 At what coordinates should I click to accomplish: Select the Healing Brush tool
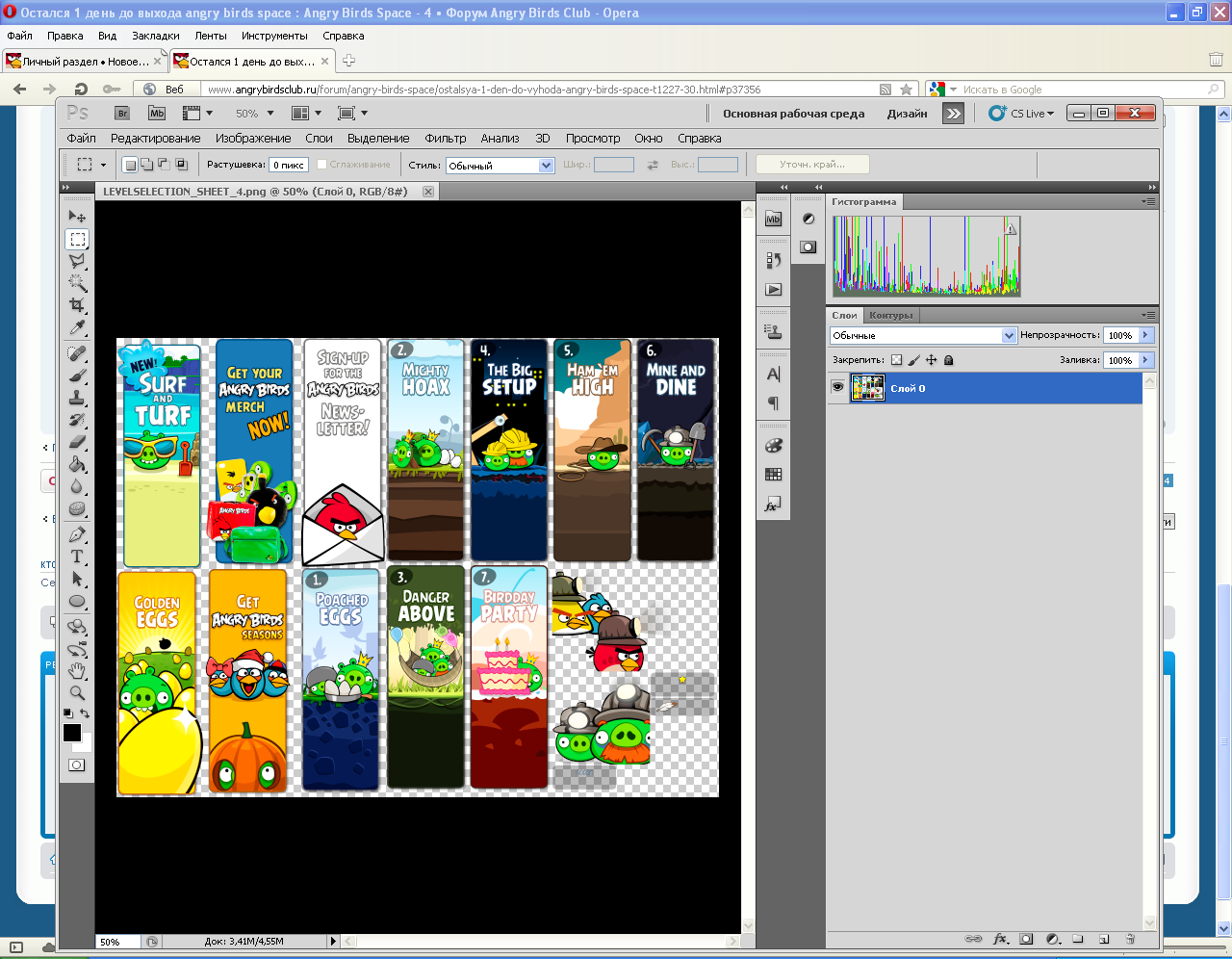tap(77, 353)
